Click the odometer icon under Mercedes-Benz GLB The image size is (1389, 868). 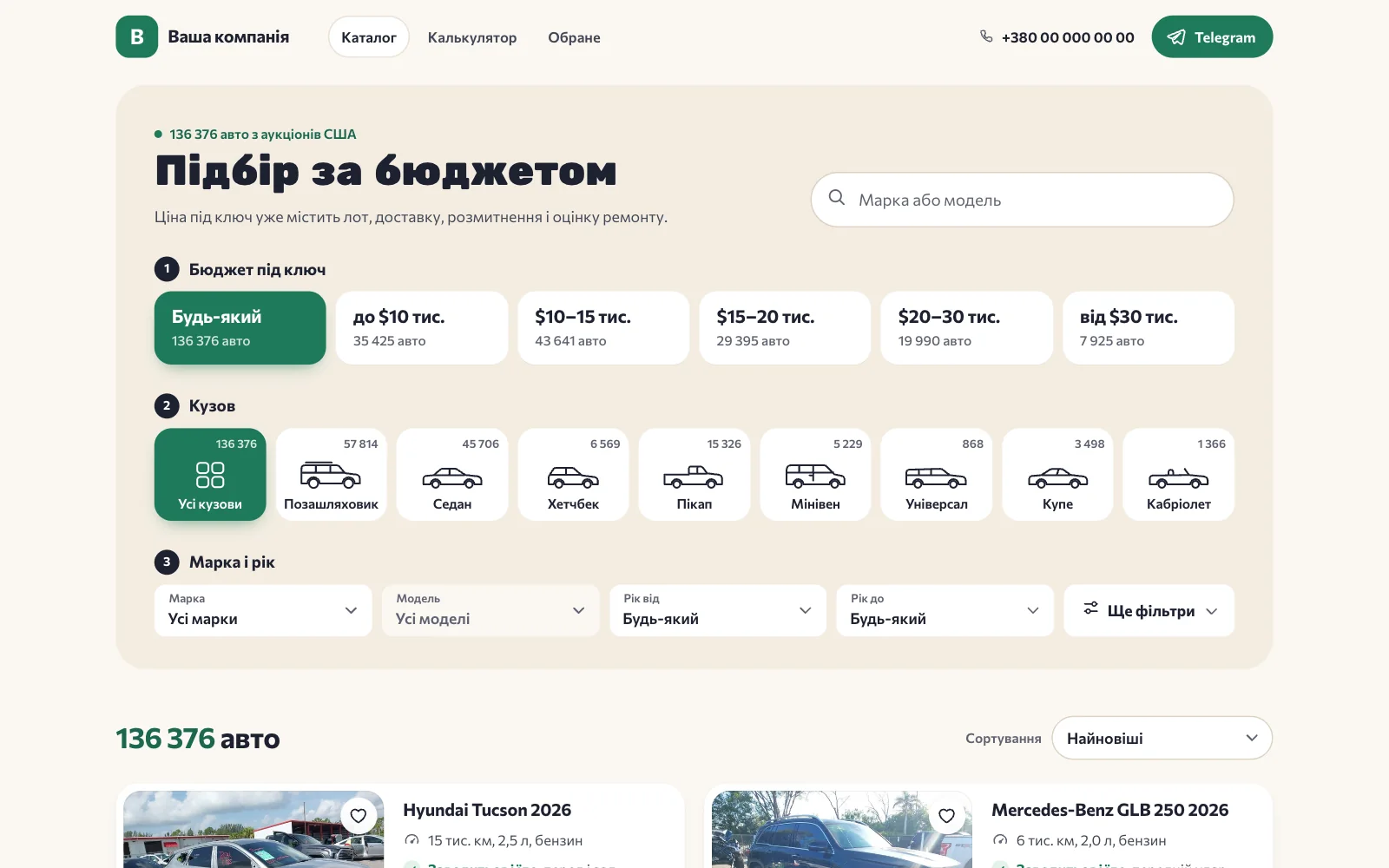tap(1000, 840)
